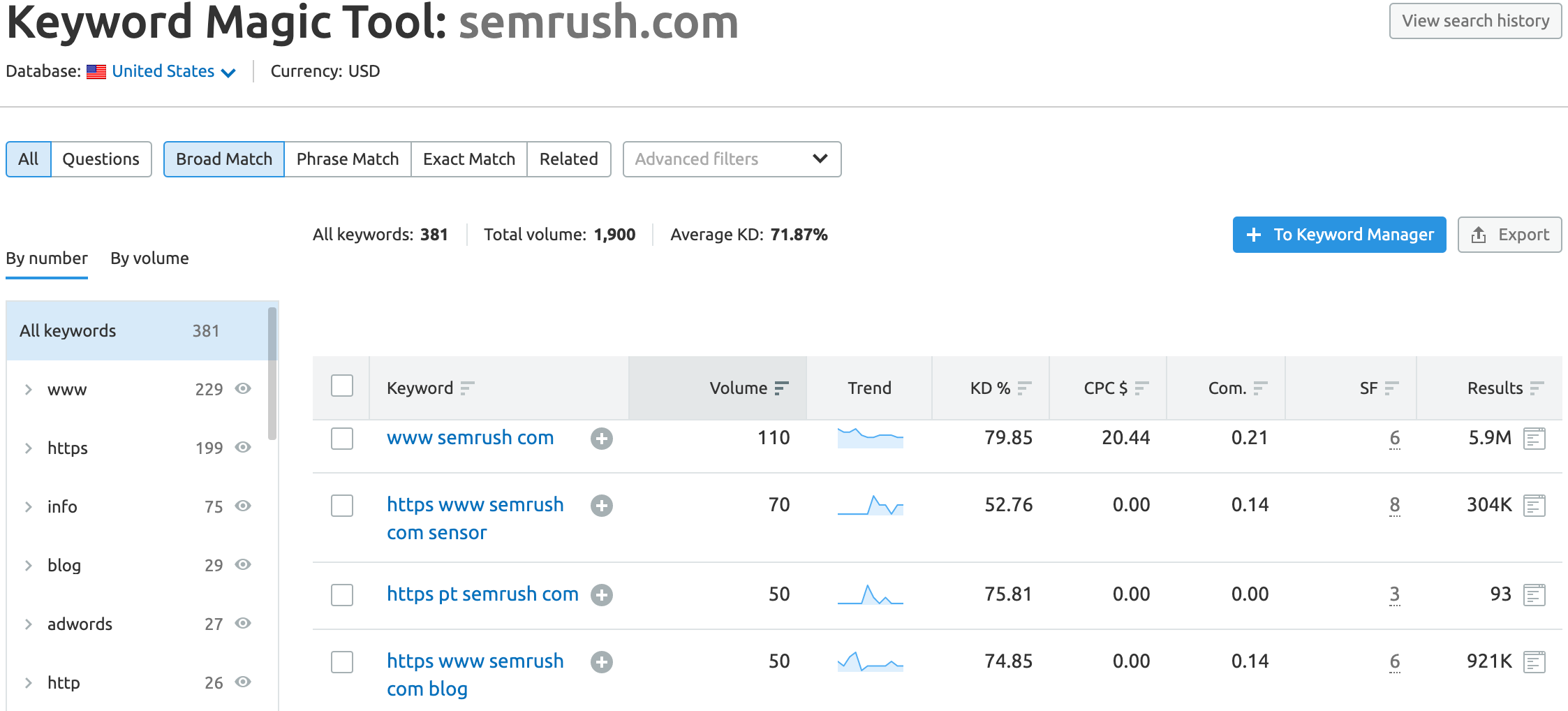Click SF value 8 in sensor row

tap(1394, 505)
